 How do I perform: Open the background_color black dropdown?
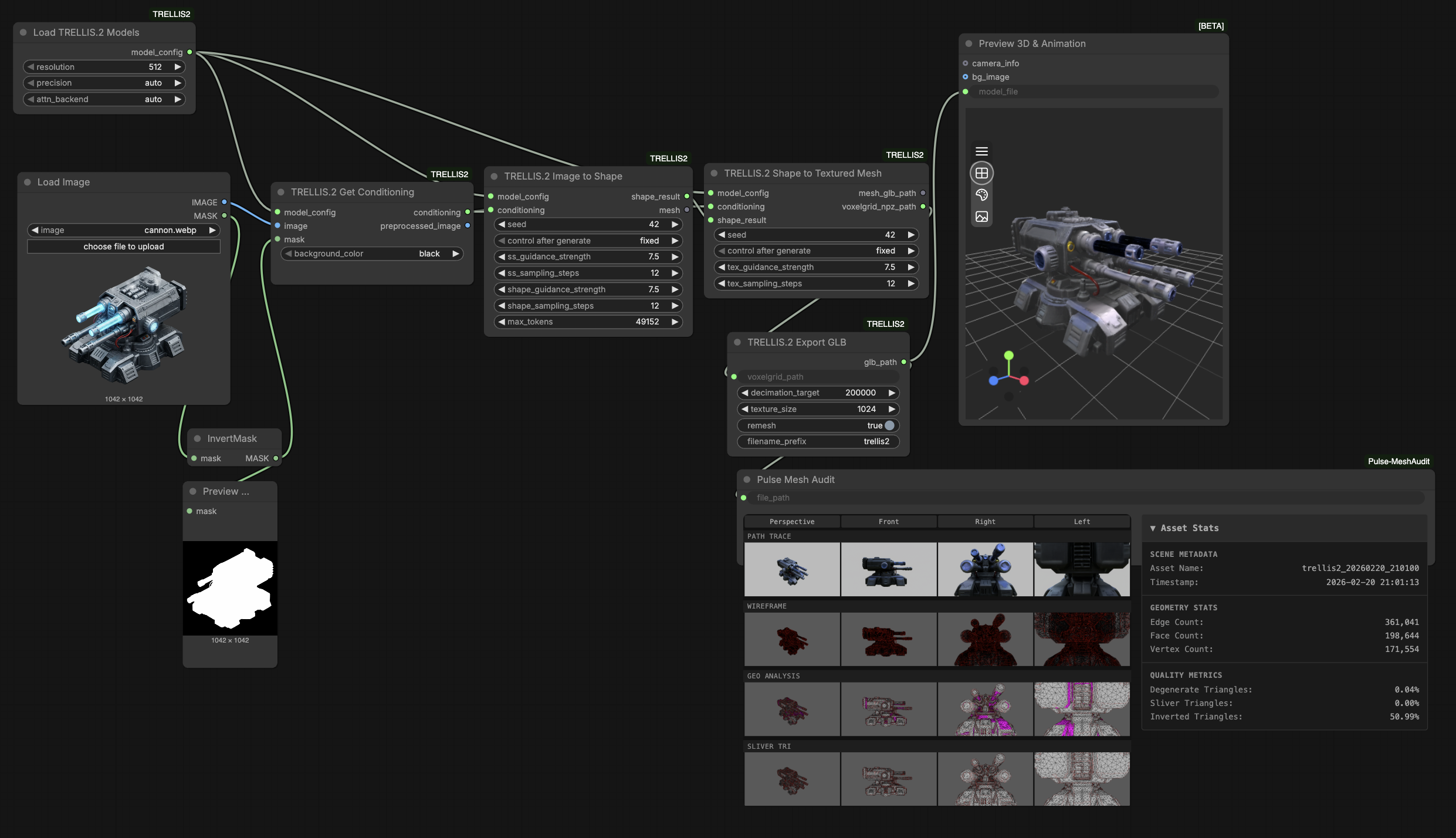372,254
